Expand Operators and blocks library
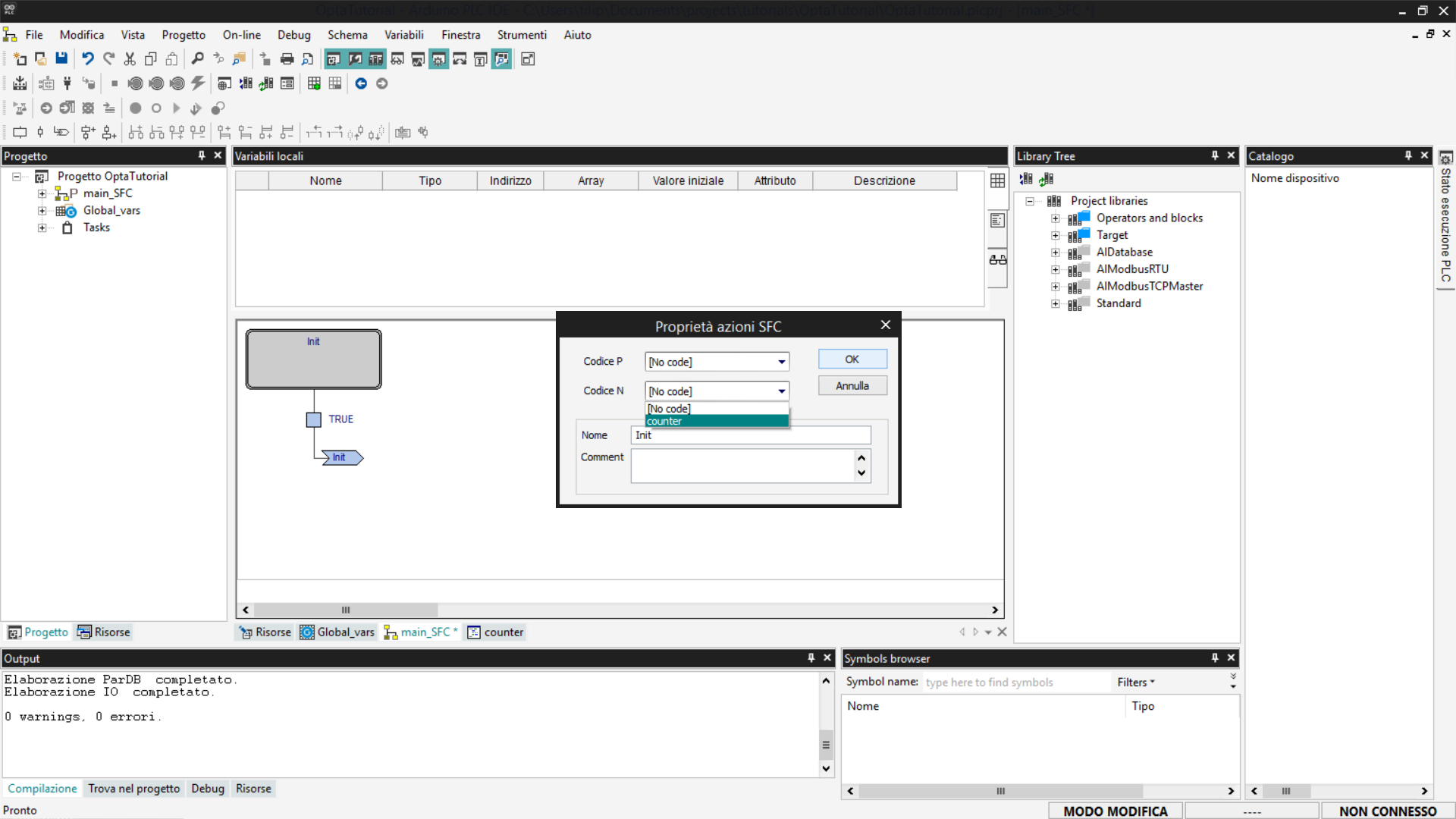Viewport: 1456px width, 819px height. [1055, 218]
